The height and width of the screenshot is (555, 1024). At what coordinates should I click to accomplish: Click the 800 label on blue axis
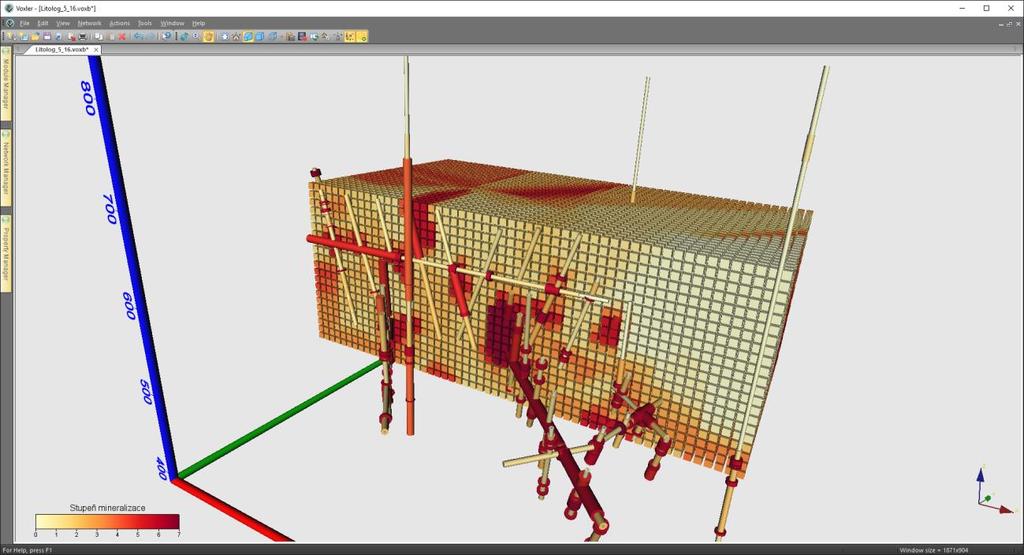click(88, 98)
